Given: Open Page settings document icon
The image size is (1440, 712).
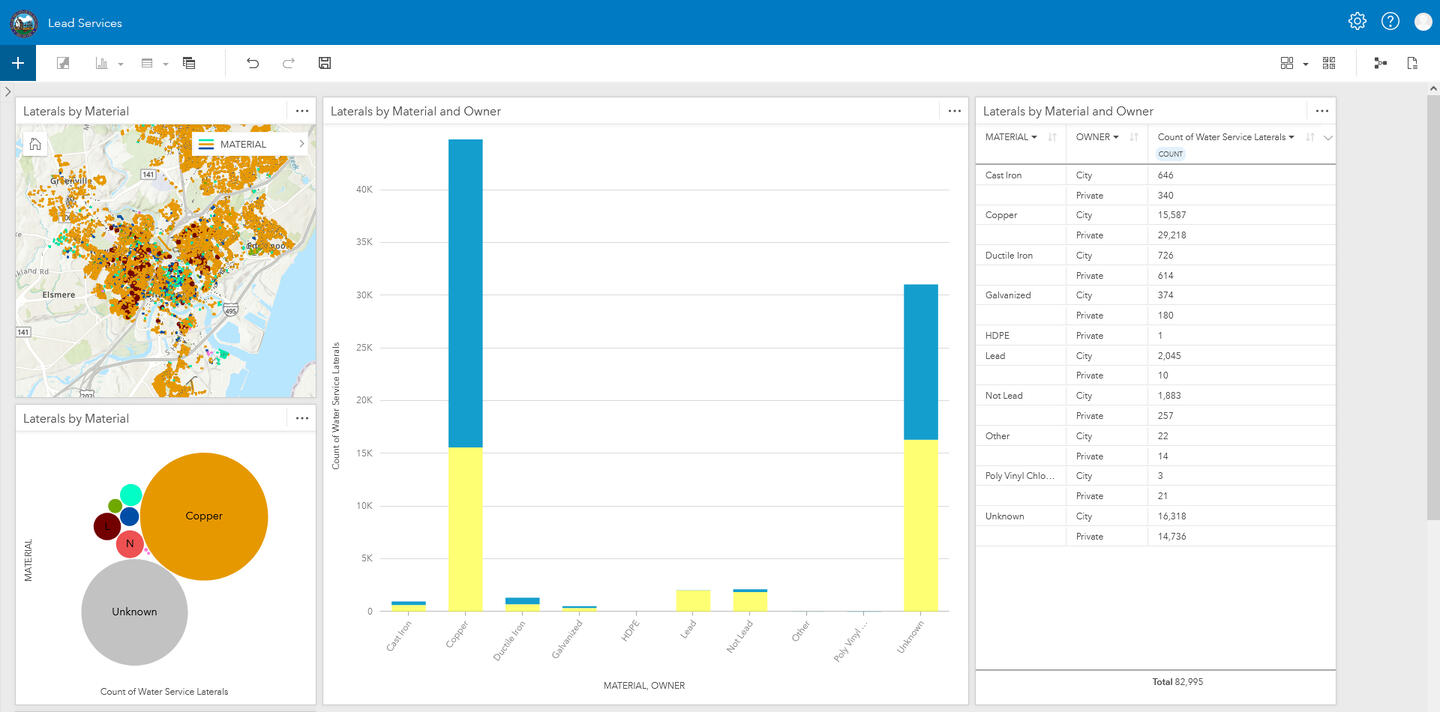Looking at the screenshot, I should (x=1412, y=63).
